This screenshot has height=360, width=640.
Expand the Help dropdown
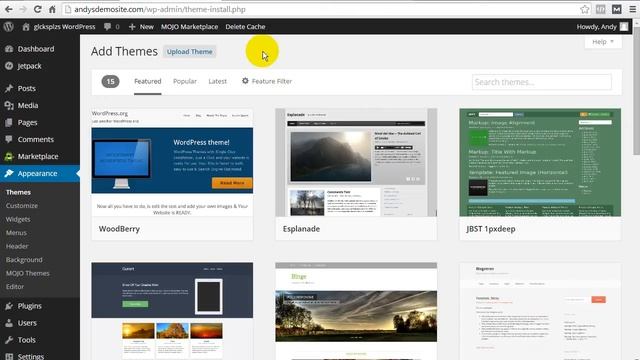603,42
